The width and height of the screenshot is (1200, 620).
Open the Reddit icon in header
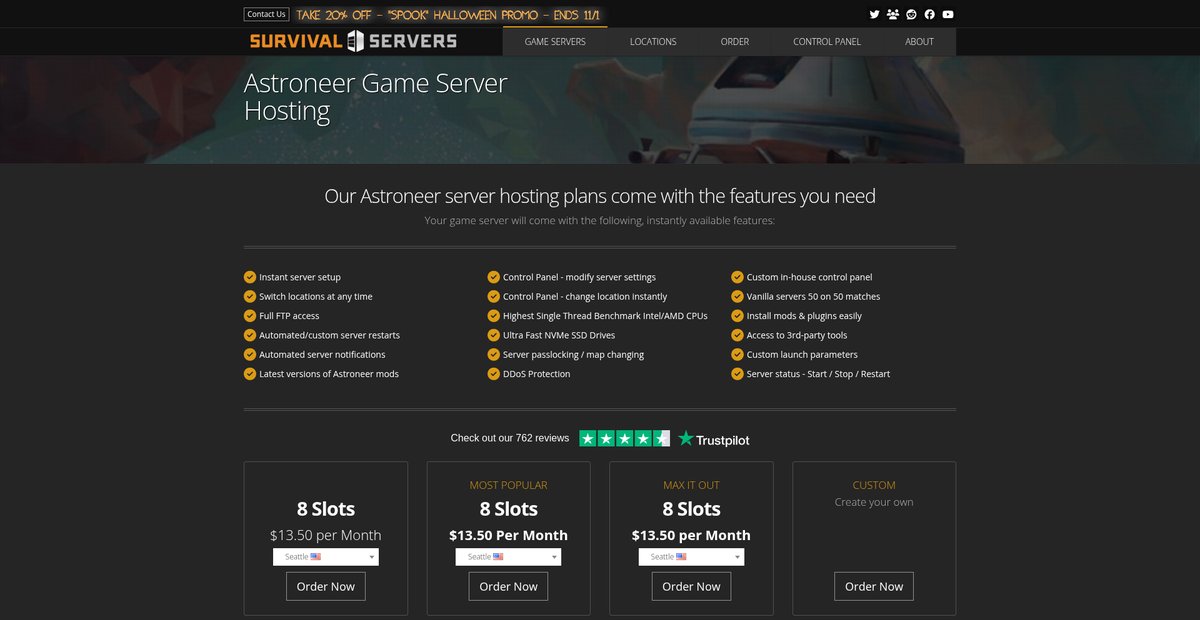point(911,14)
